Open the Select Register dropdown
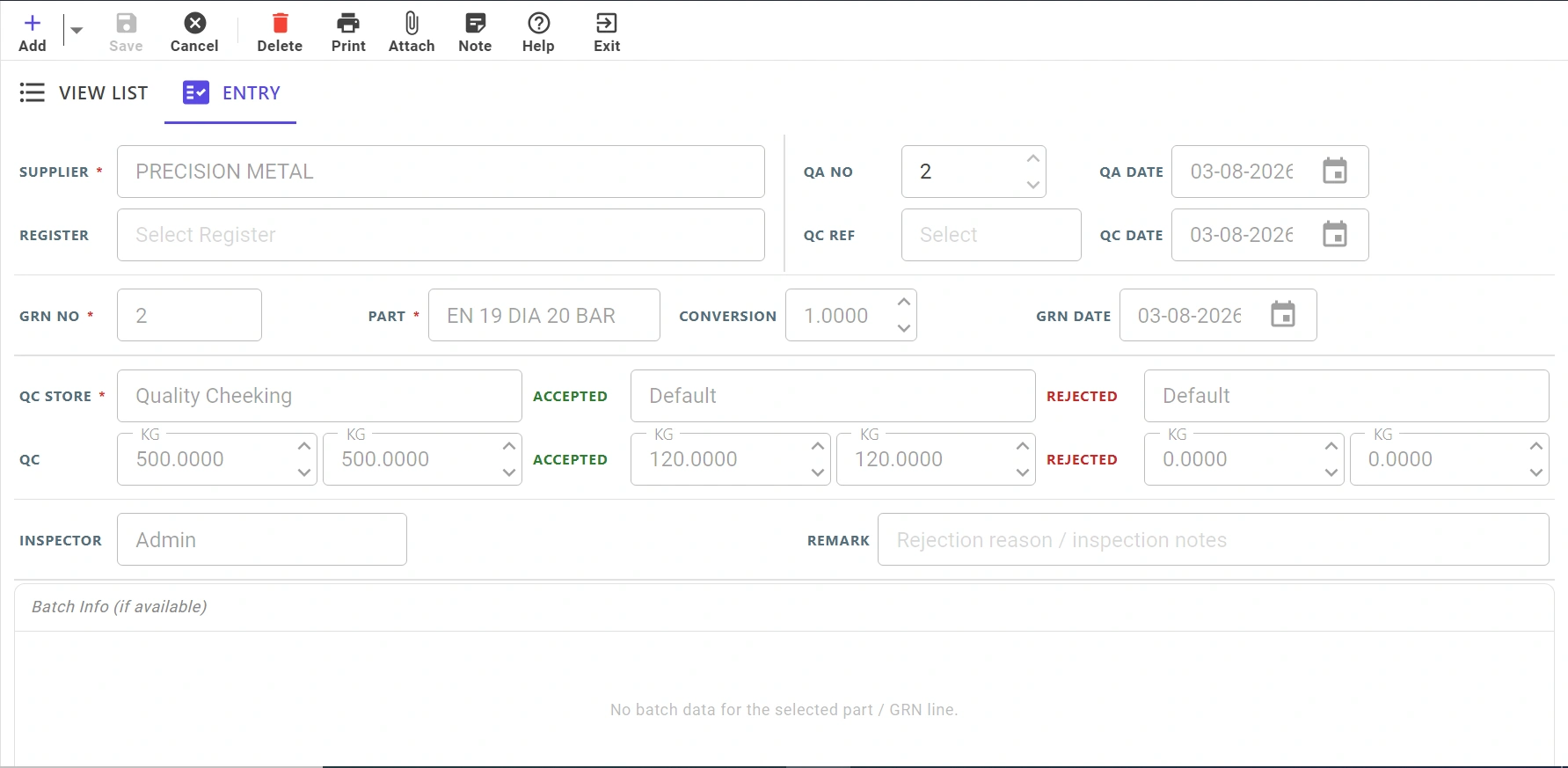 click(441, 235)
